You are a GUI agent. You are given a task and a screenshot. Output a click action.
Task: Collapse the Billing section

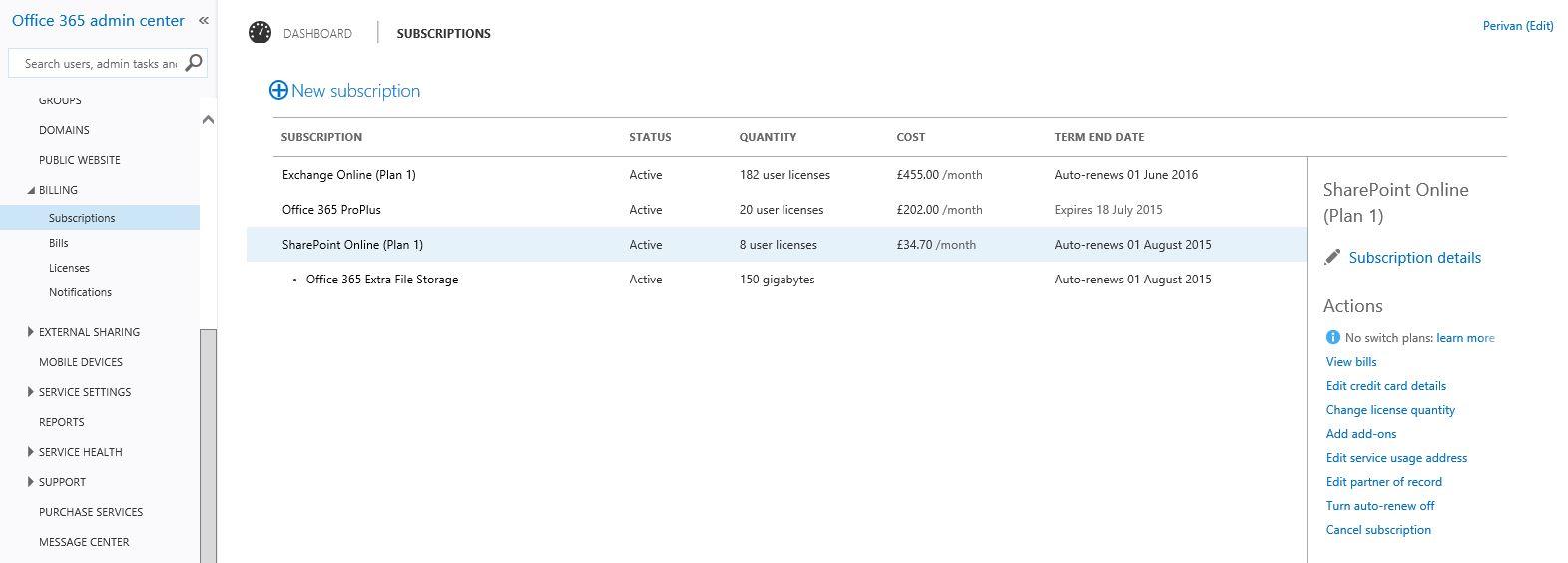31,190
